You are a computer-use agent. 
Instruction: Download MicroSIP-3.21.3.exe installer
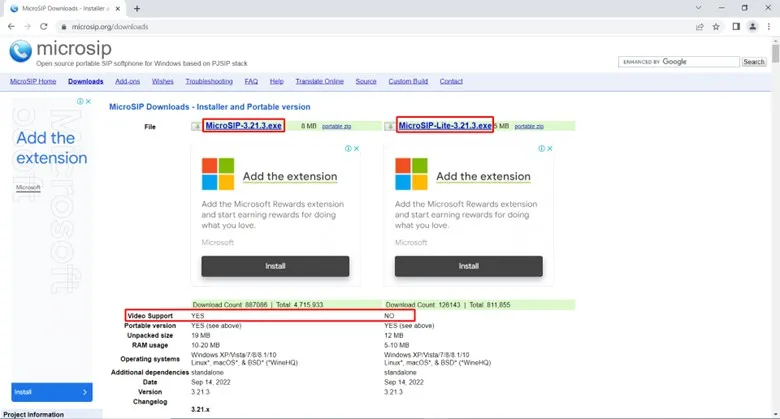pyautogui.click(x=243, y=126)
